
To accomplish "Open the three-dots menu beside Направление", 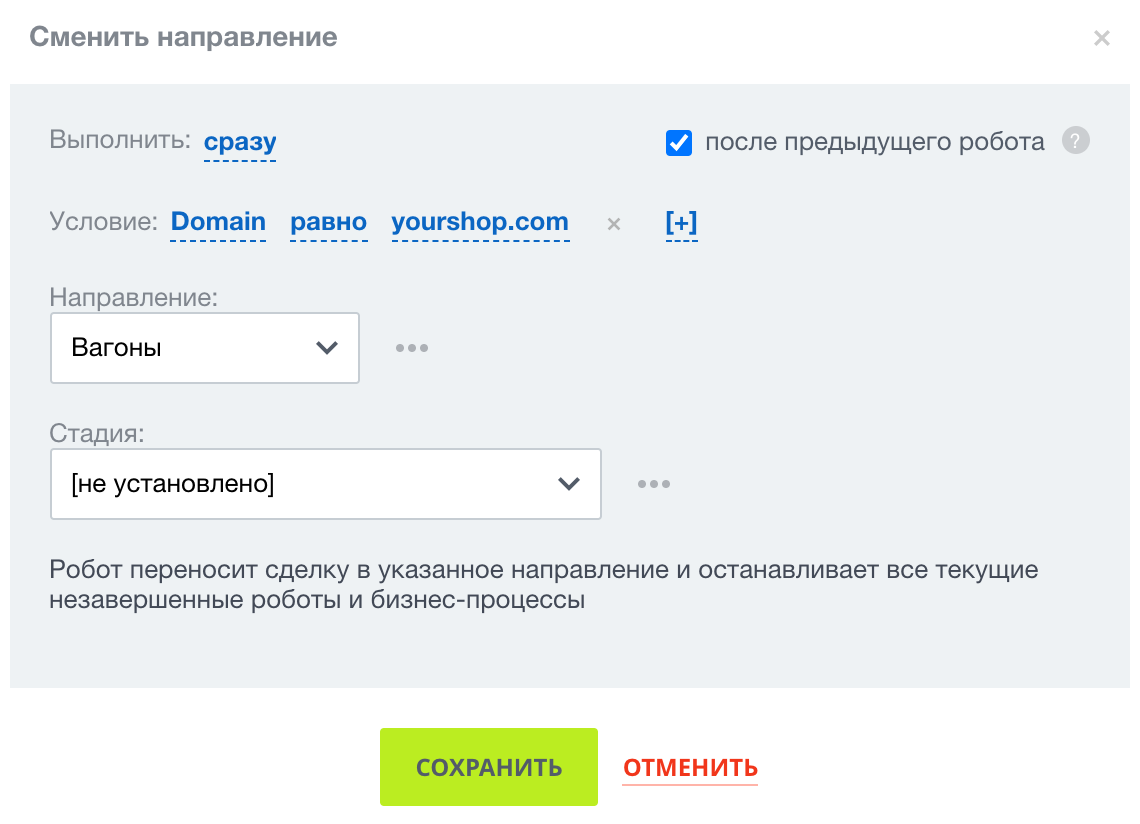I will pos(412,348).
